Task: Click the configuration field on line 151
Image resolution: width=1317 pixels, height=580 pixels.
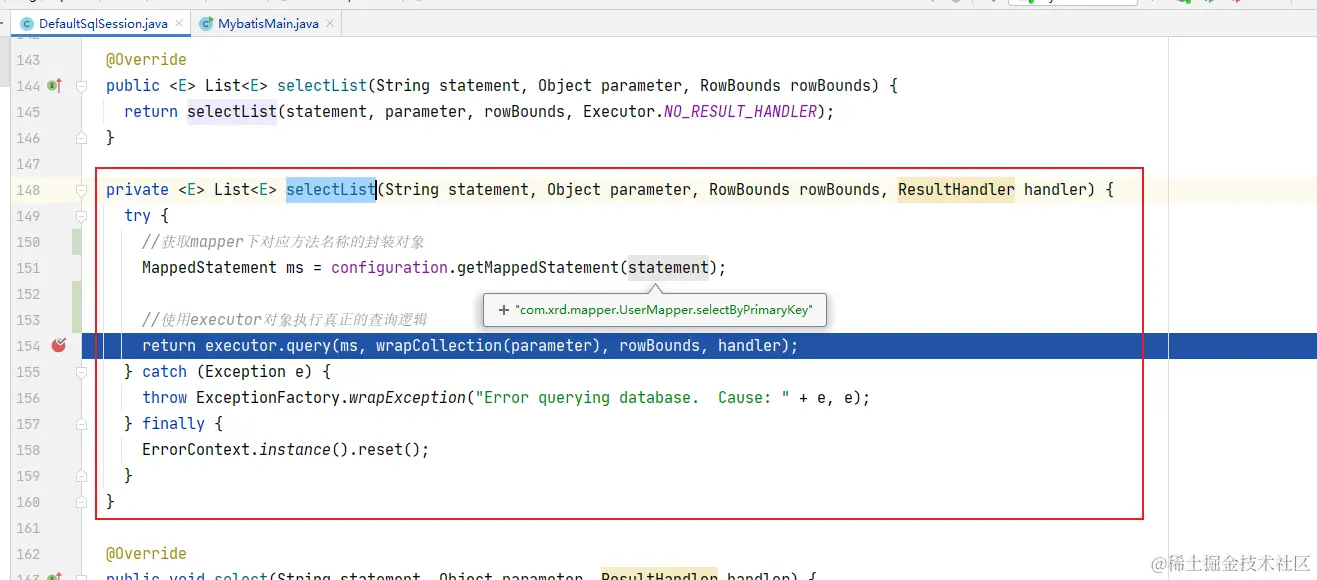Action: (390, 268)
